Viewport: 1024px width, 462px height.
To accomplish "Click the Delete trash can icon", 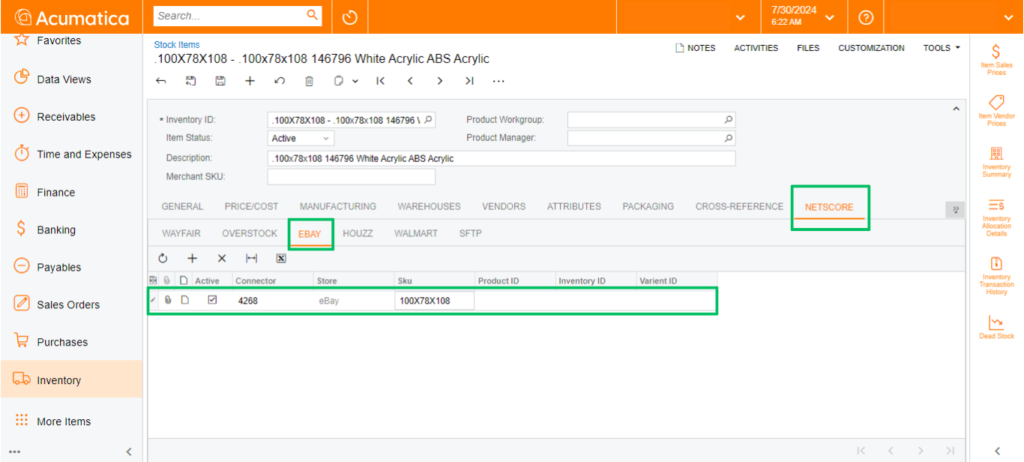I will tap(309, 81).
